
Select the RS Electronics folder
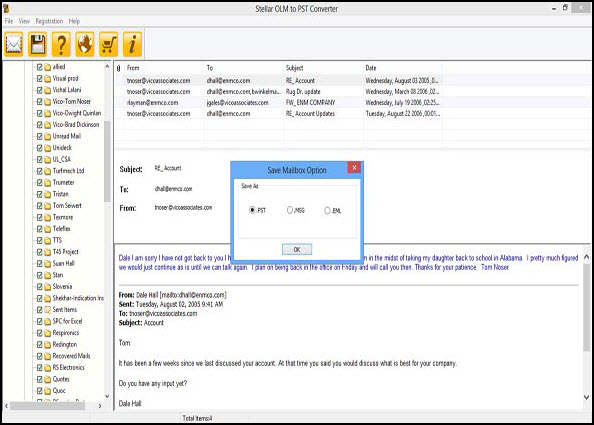[69, 367]
